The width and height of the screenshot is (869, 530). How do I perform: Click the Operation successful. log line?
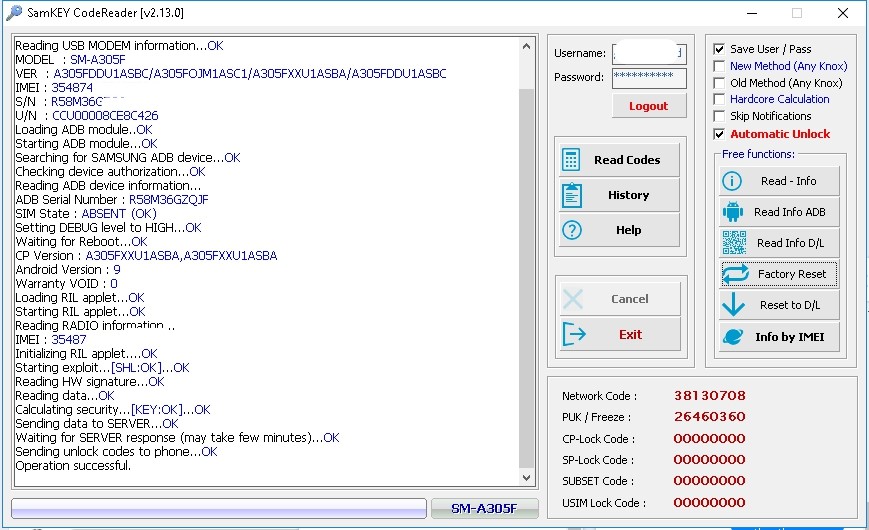(x=73, y=466)
